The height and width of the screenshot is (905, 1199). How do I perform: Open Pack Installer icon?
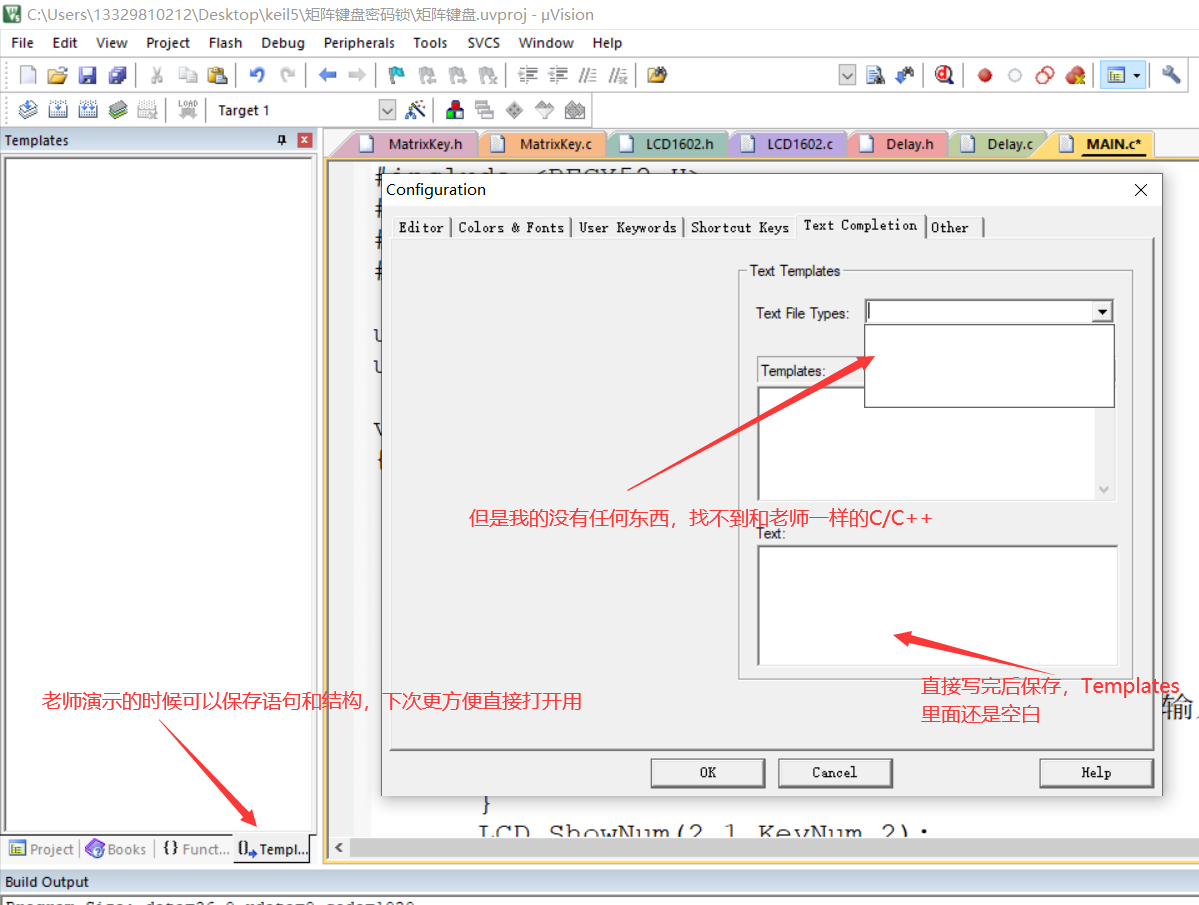pos(575,110)
